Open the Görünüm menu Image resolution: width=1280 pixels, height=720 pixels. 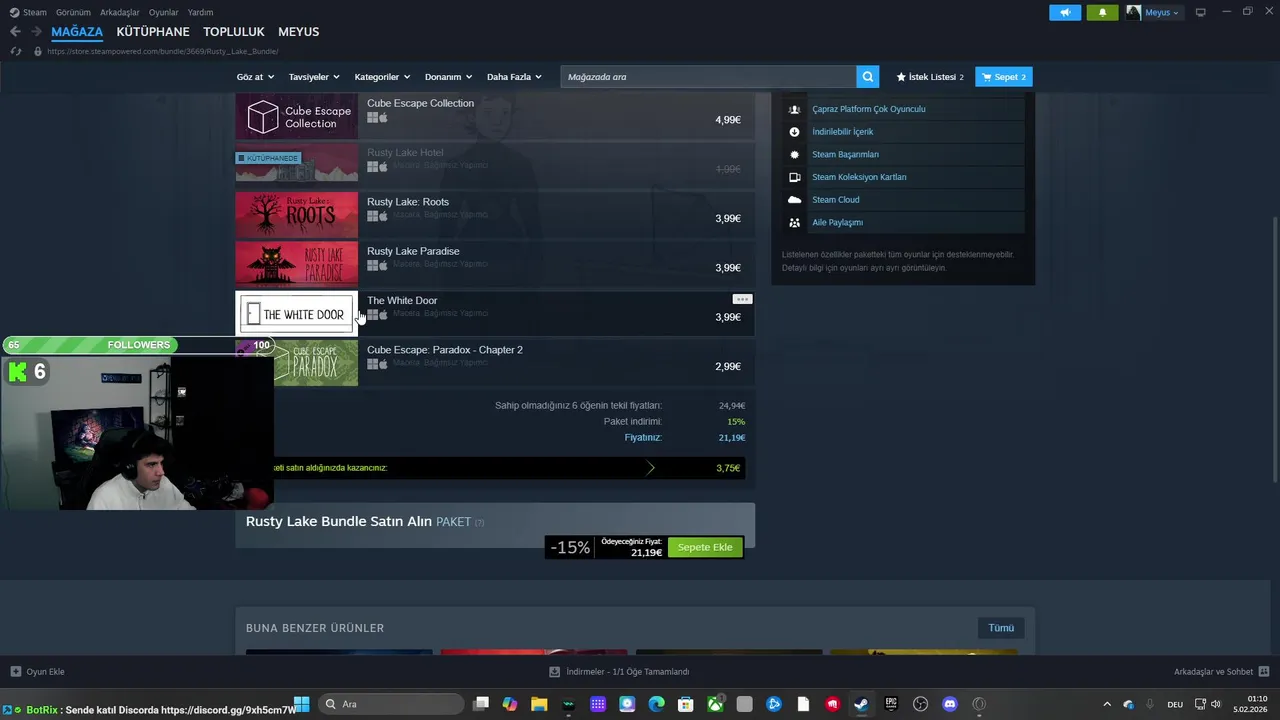[x=73, y=12]
